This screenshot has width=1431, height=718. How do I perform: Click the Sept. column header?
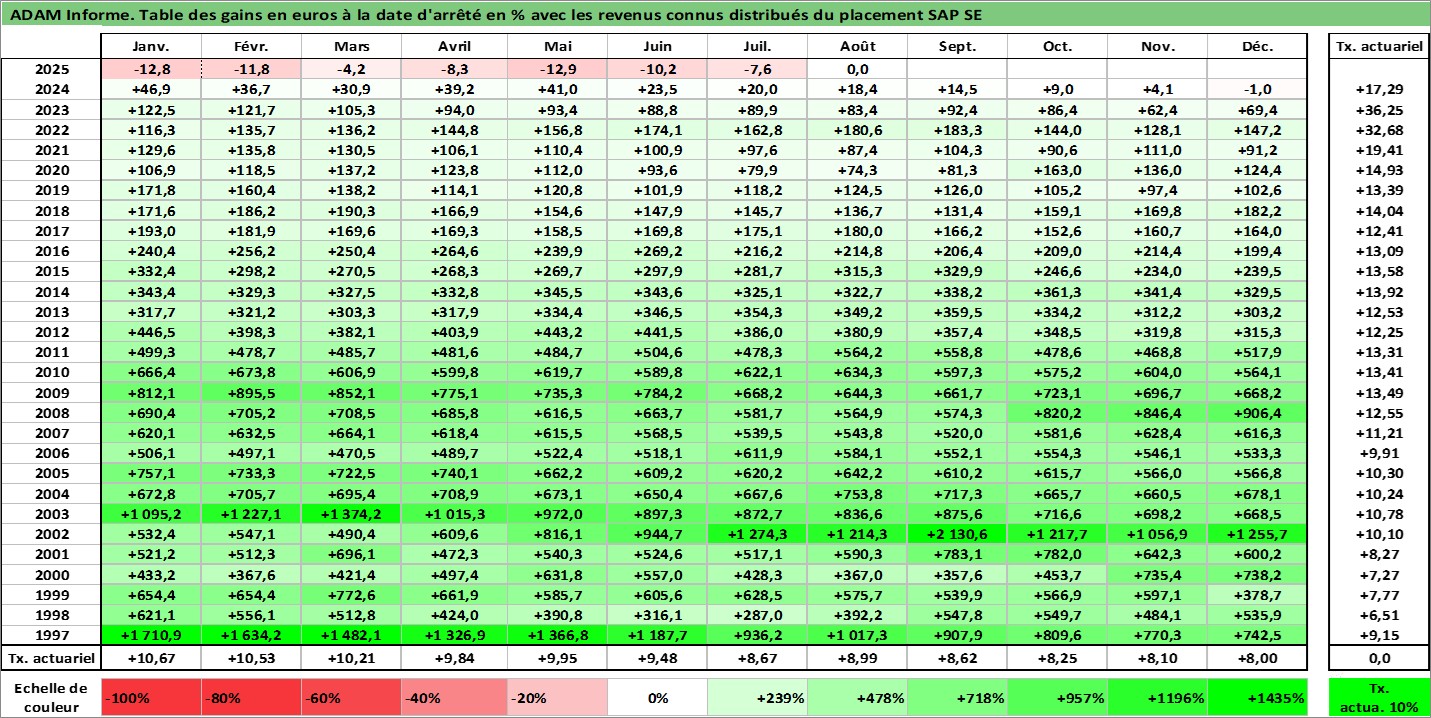tap(957, 47)
